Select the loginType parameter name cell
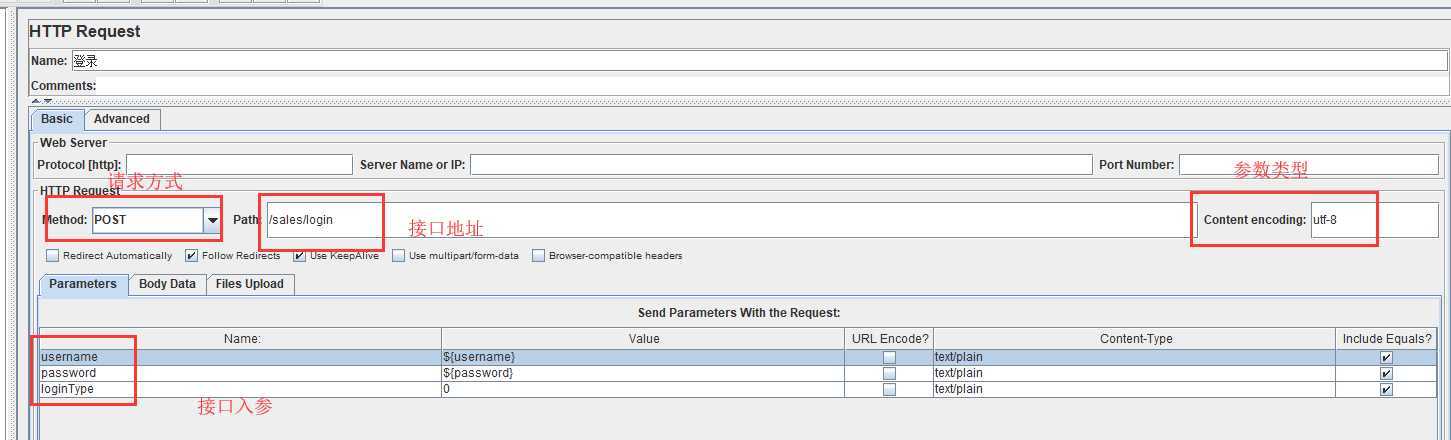The width and height of the screenshot is (1451, 440). point(240,389)
